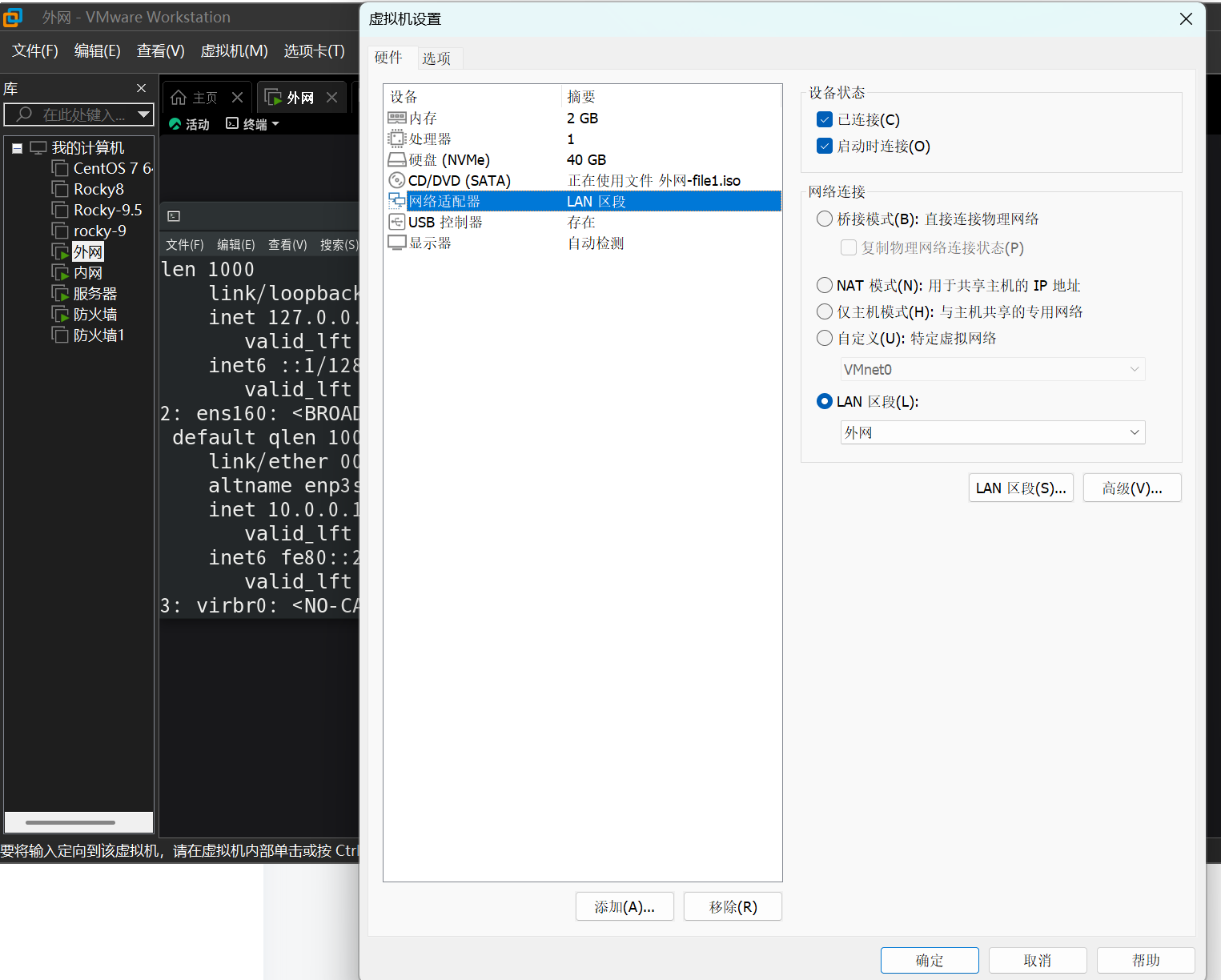
Task: Click the terminal window icon above menu
Action: pos(174,216)
